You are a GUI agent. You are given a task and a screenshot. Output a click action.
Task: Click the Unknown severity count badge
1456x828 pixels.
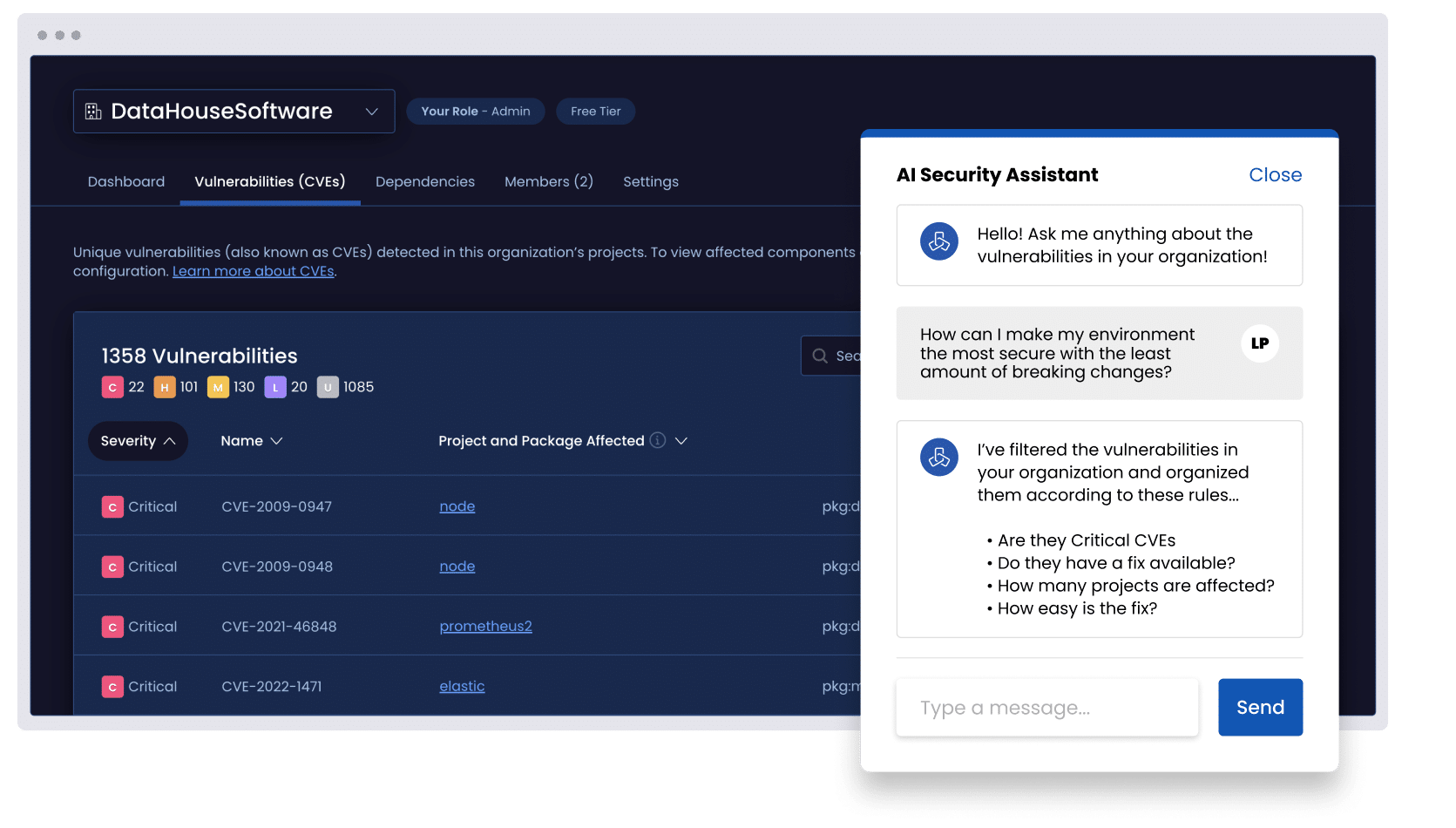click(x=328, y=387)
